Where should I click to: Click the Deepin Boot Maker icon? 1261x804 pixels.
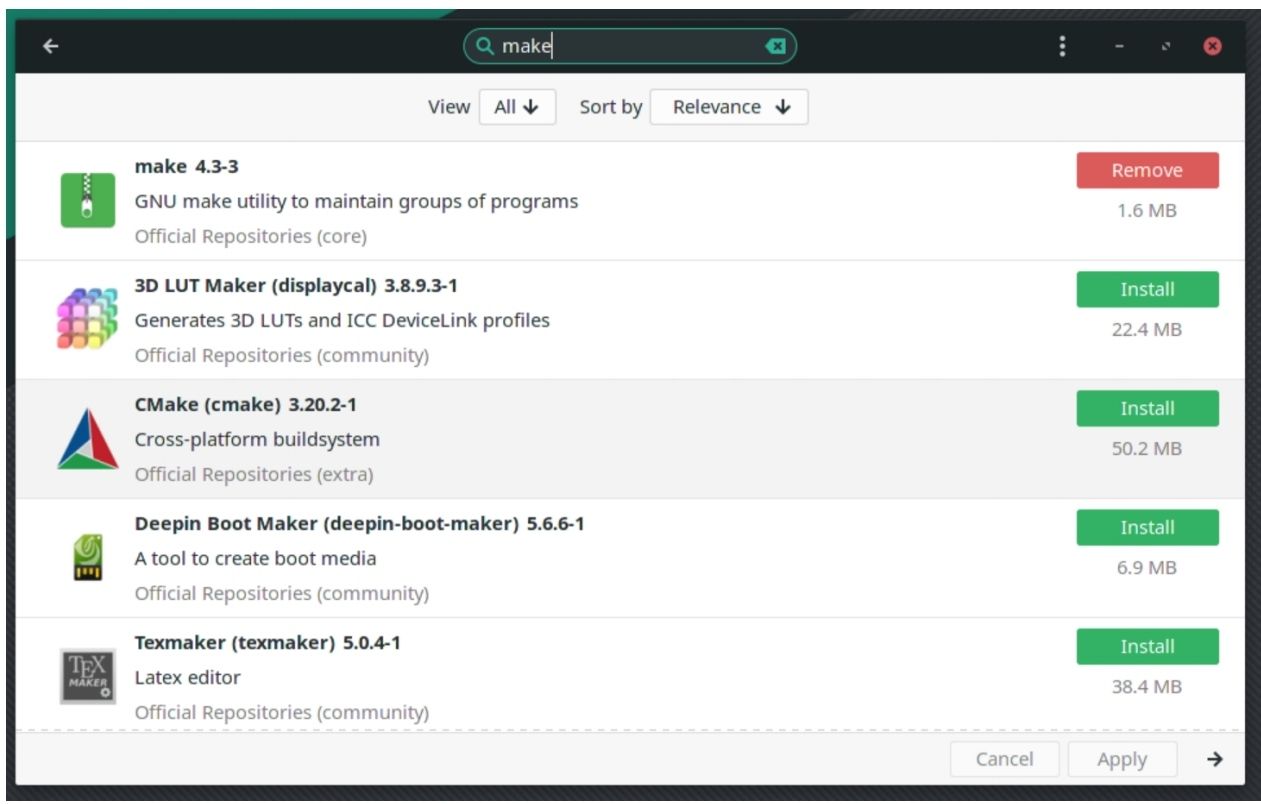(88, 557)
